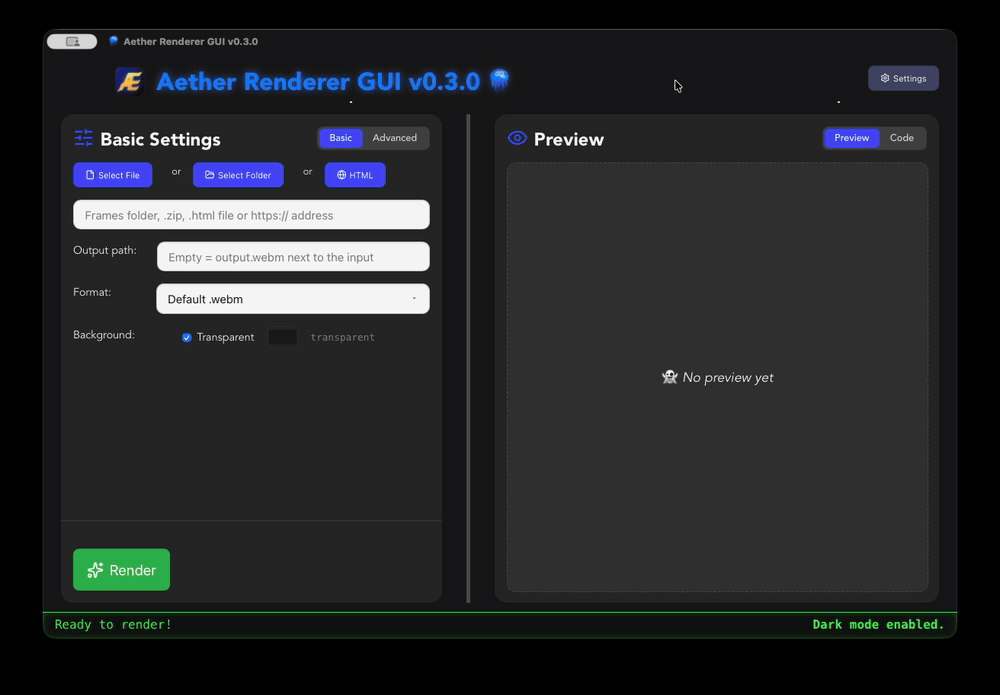
Task: Click the sparkle icon on the Render button
Action: point(95,570)
